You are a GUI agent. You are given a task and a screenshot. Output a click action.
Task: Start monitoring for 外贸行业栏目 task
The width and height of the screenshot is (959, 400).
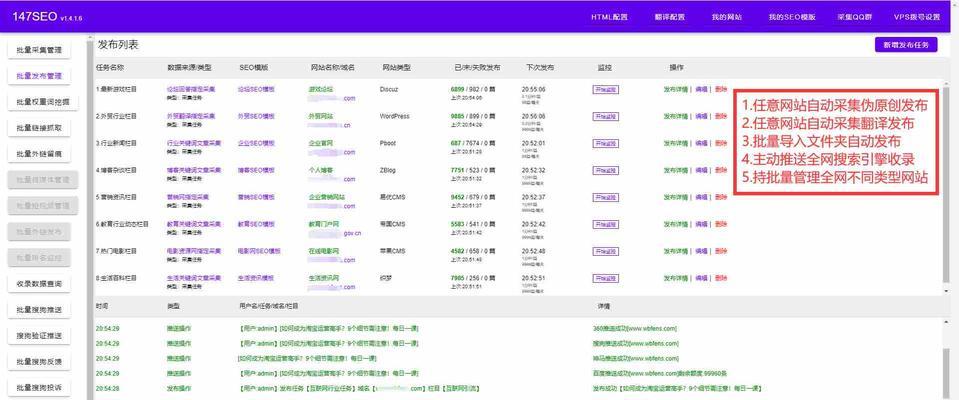605,116
